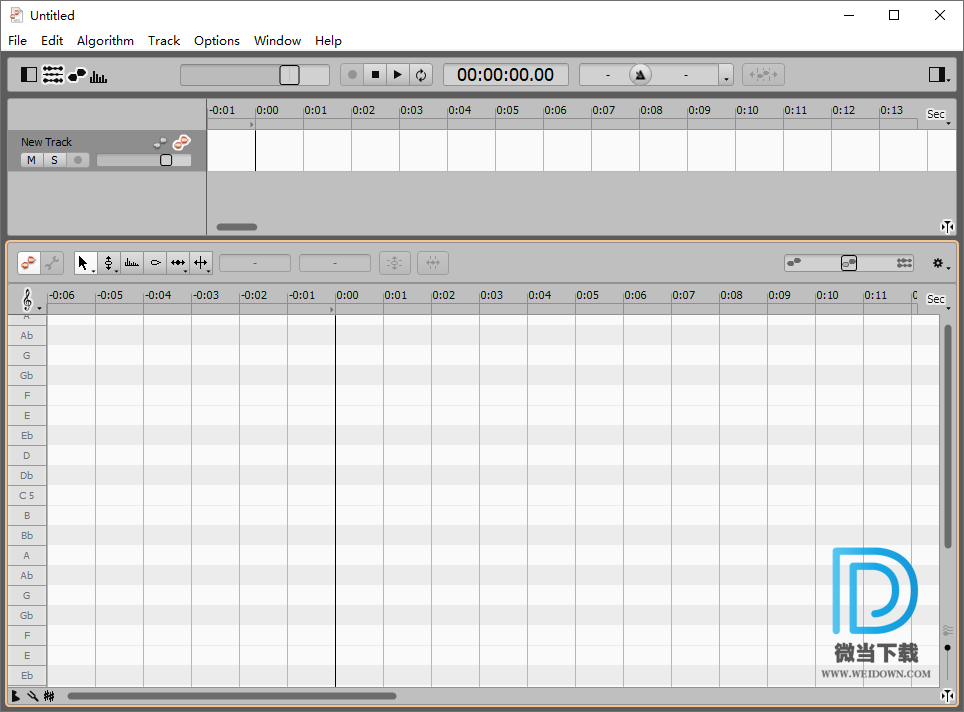Toggle New Track edit orange blobs icon
Viewport: 964px width, 712px height.
click(181, 143)
